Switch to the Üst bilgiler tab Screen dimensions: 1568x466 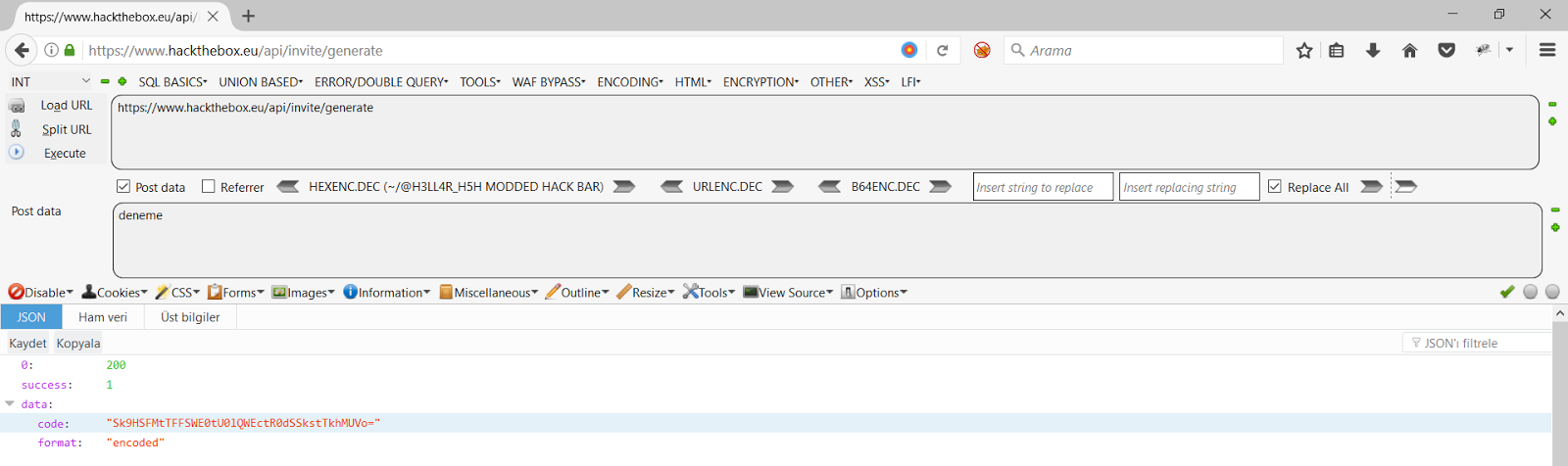(190, 317)
